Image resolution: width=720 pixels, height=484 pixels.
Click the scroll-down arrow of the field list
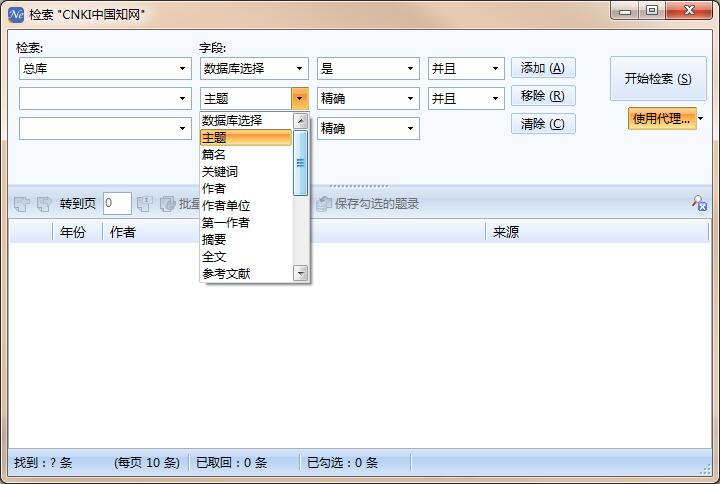(x=300, y=273)
